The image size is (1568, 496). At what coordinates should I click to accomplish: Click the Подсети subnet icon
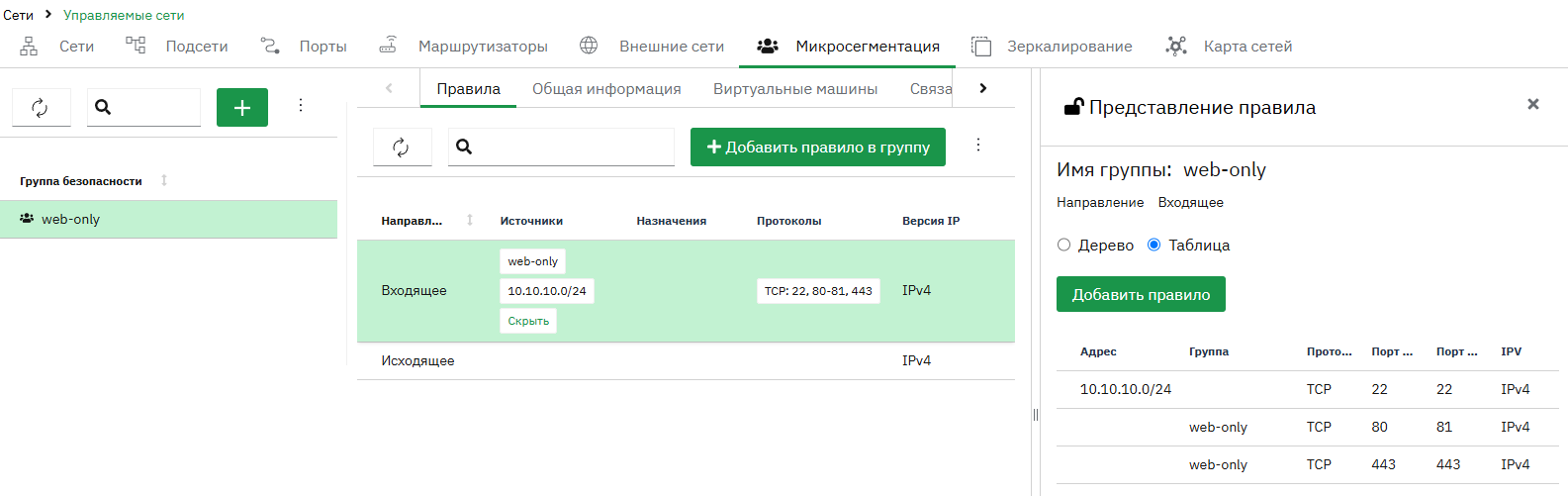(x=136, y=46)
